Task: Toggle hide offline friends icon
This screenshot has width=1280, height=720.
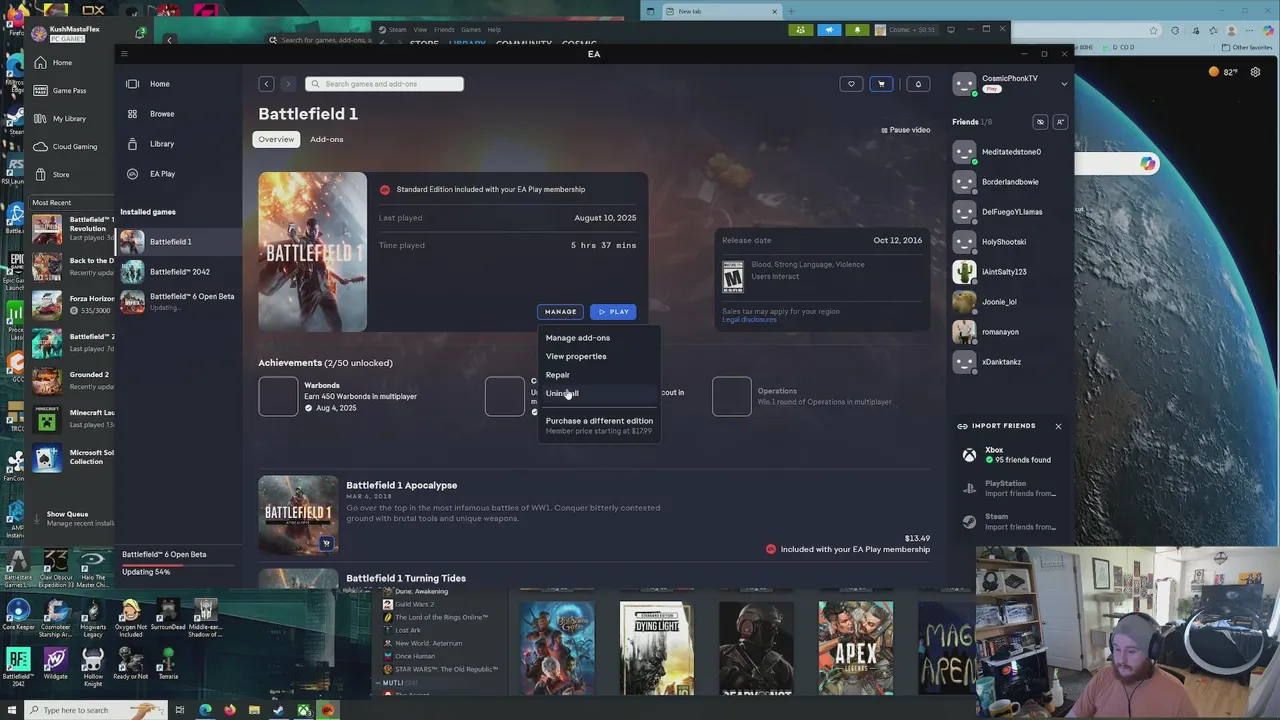Action: point(1040,122)
